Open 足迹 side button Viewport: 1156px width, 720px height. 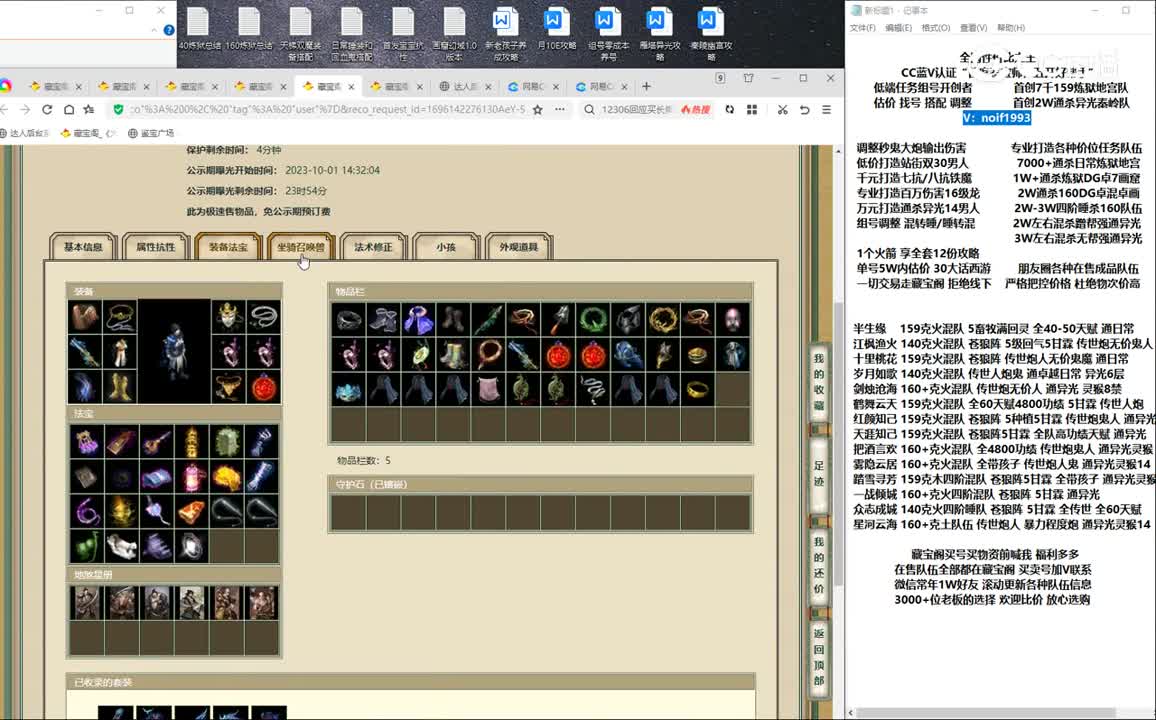(819, 473)
